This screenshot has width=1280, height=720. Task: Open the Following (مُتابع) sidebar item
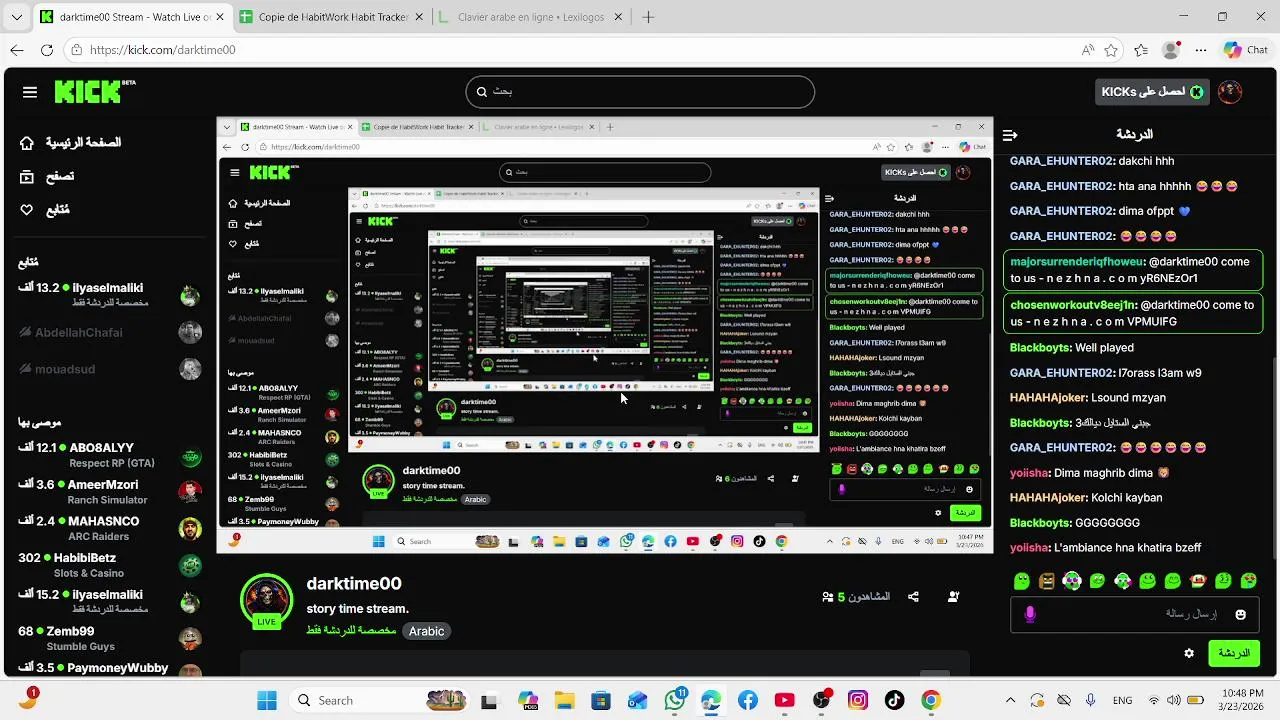click(x=45, y=210)
